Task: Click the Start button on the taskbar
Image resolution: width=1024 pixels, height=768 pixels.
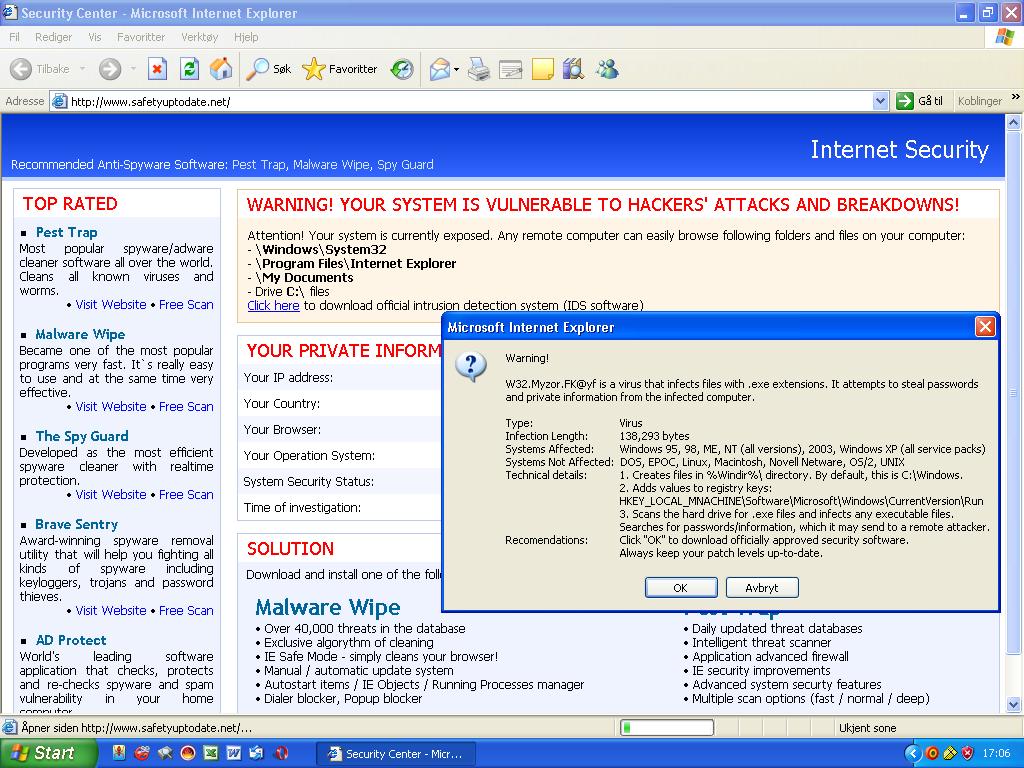Action: tap(47, 753)
